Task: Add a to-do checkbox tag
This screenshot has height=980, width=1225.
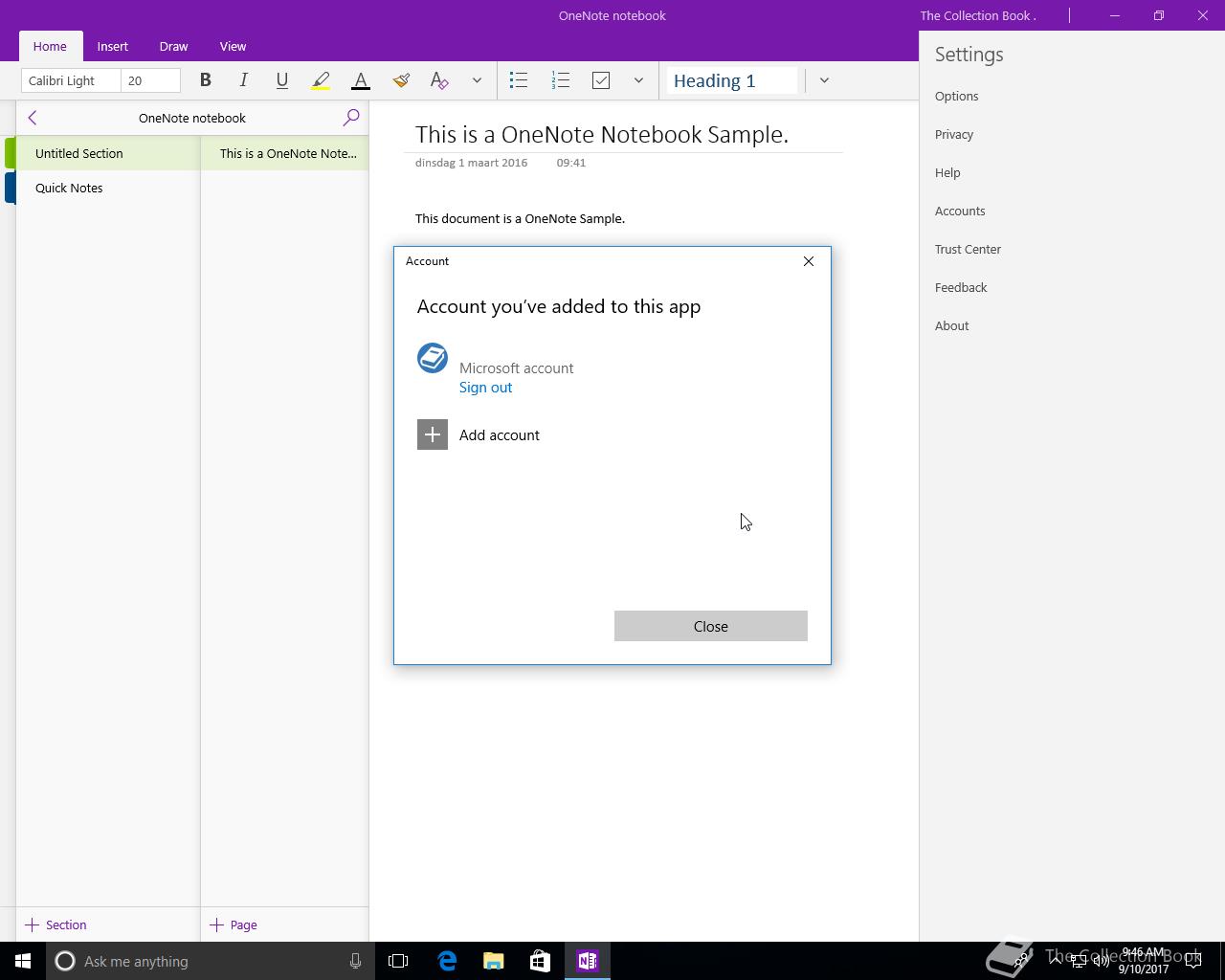Action: [x=601, y=80]
